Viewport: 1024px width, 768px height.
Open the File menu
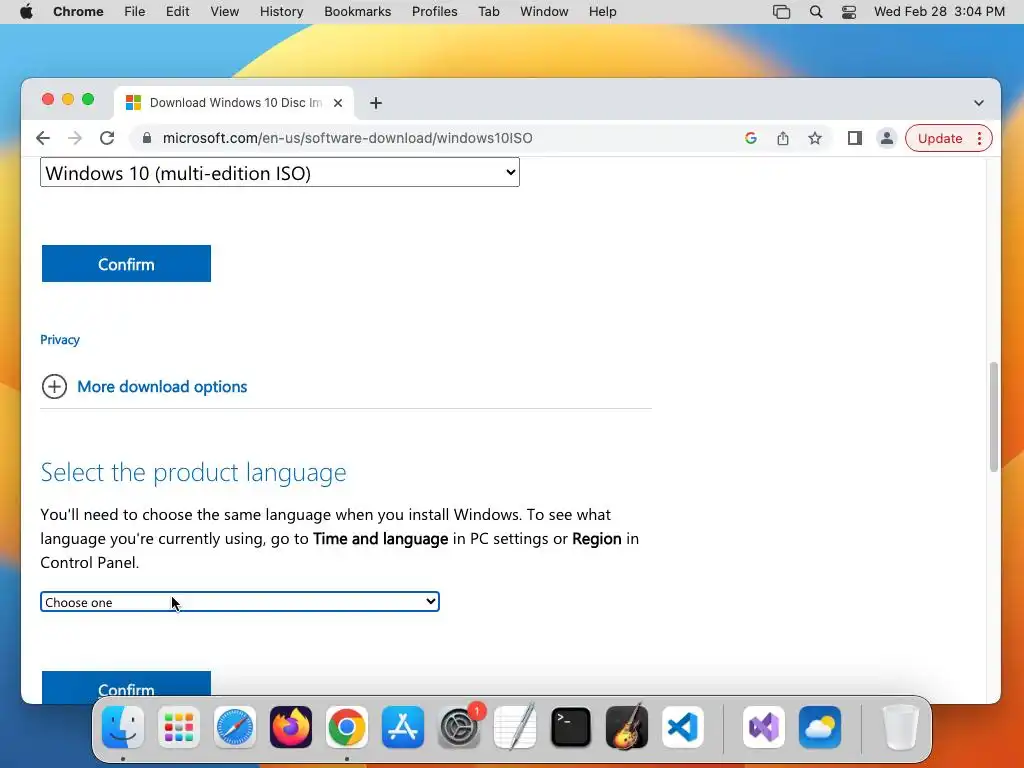[x=135, y=12]
